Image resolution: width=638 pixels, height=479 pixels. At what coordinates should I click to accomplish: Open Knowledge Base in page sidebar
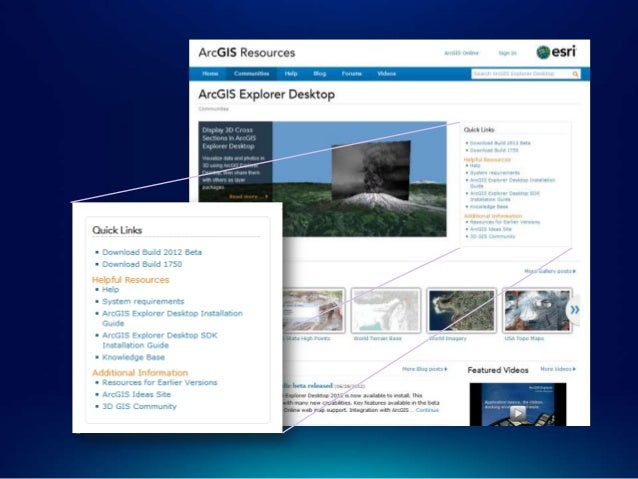[489, 207]
